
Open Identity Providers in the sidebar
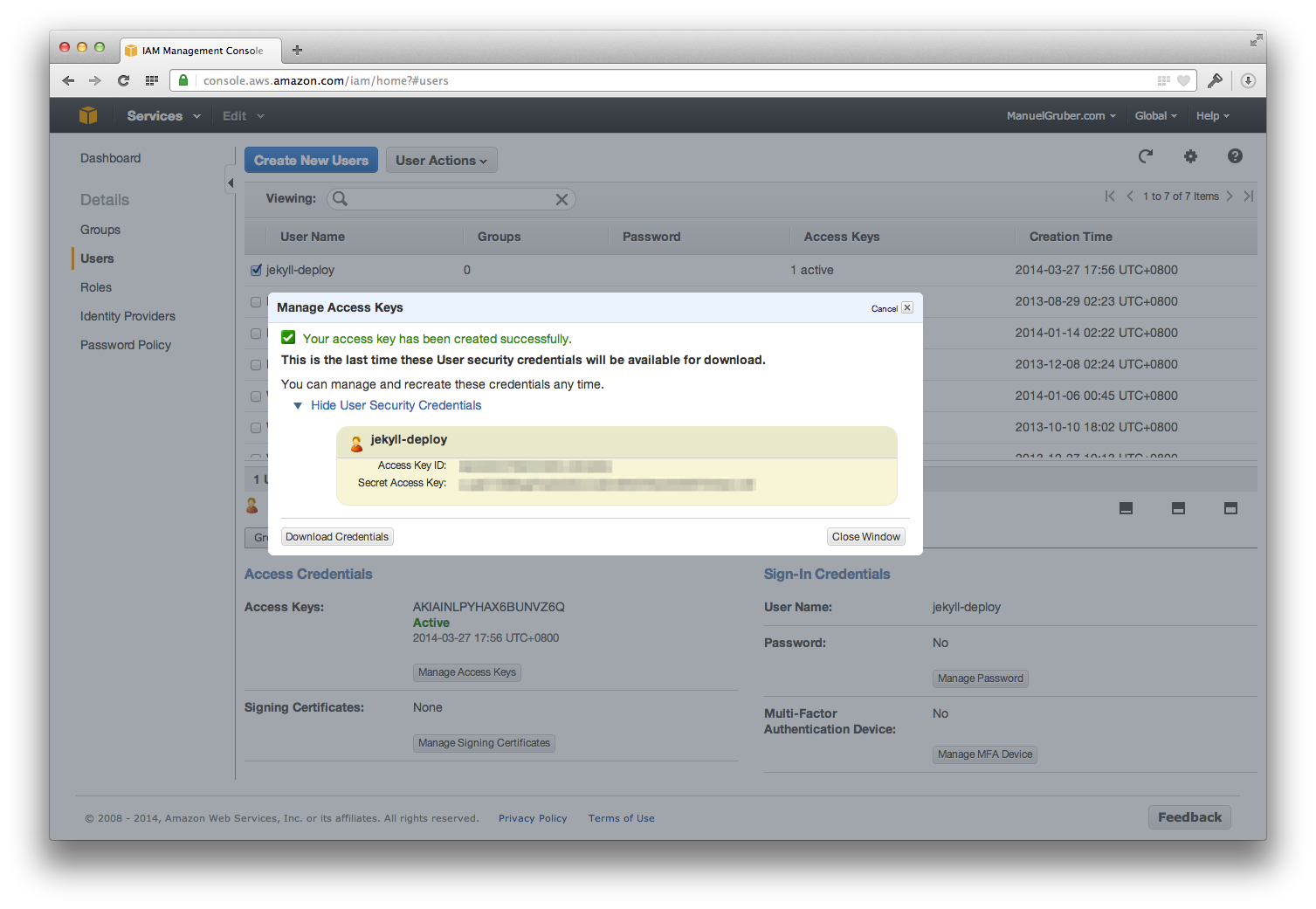click(127, 316)
